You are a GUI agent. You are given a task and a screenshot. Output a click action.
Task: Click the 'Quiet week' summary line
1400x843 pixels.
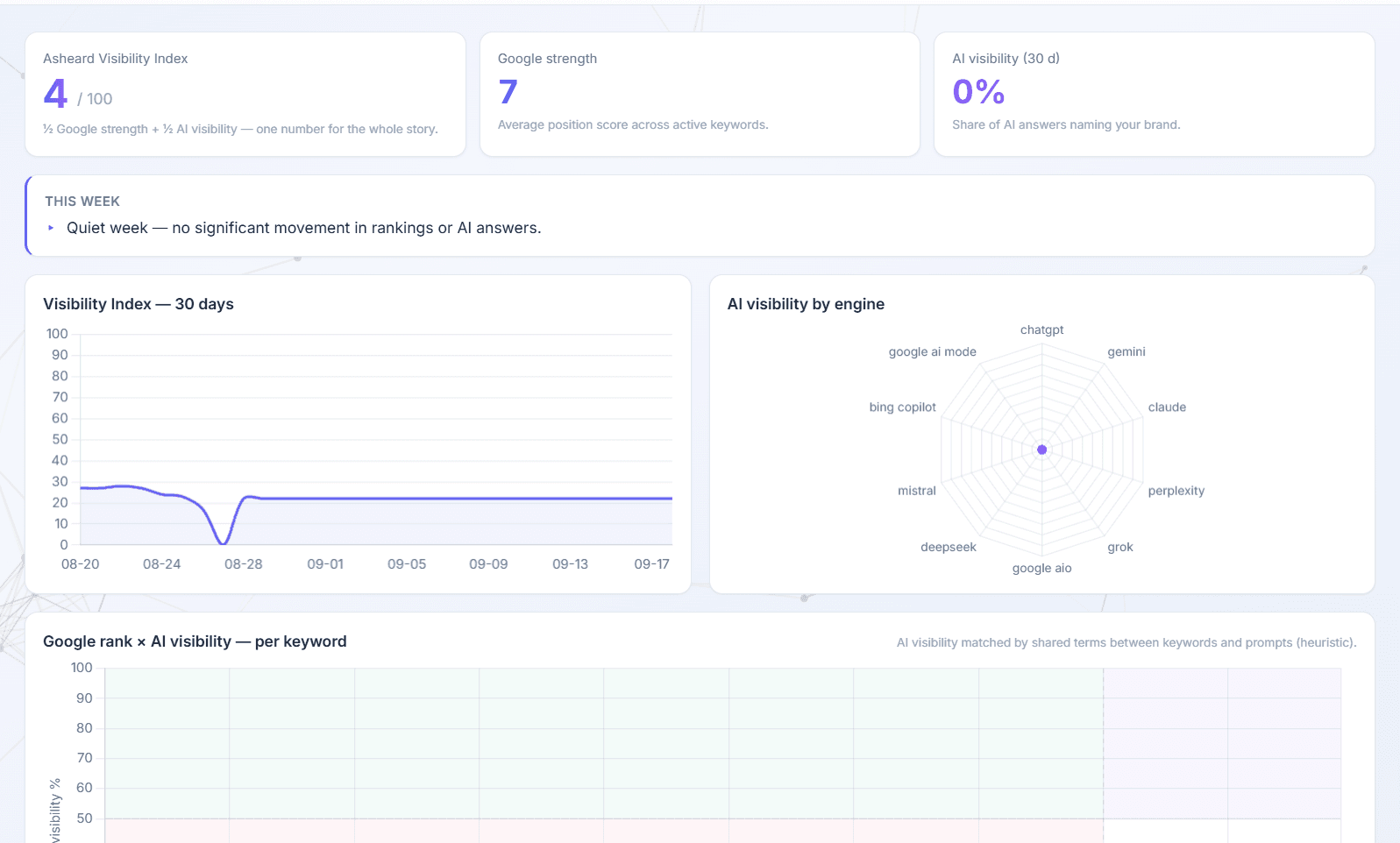pos(303,228)
